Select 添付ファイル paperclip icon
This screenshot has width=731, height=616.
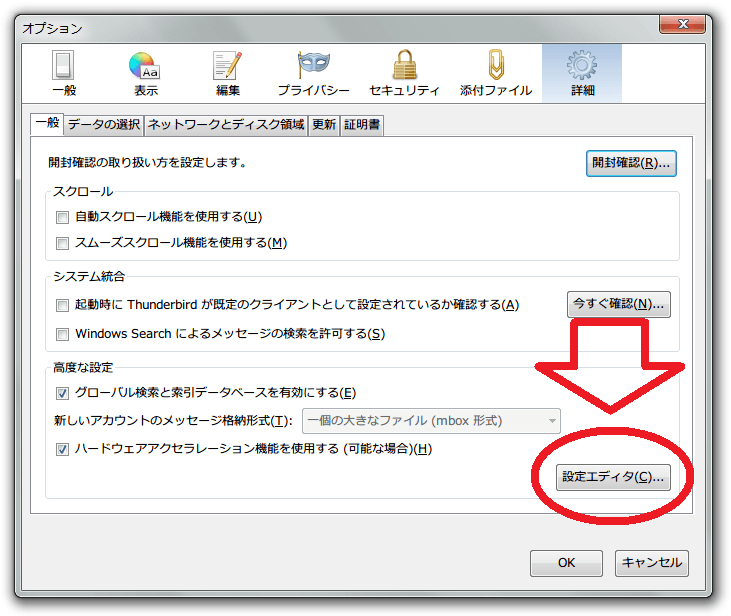click(x=496, y=74)
